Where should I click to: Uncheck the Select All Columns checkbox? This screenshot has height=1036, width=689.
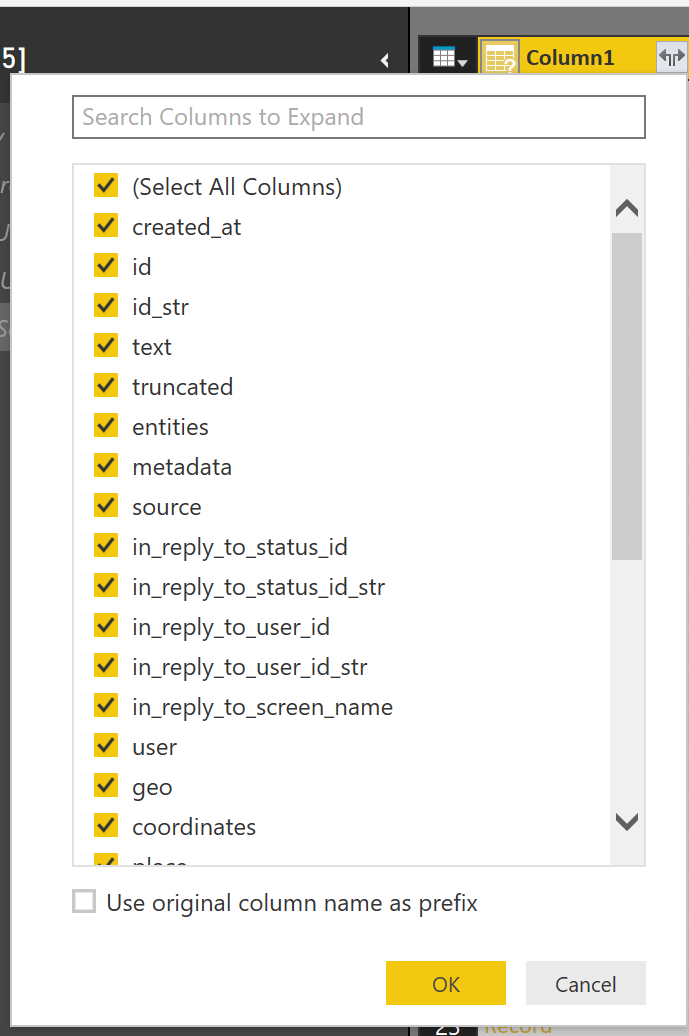(106, 186)
